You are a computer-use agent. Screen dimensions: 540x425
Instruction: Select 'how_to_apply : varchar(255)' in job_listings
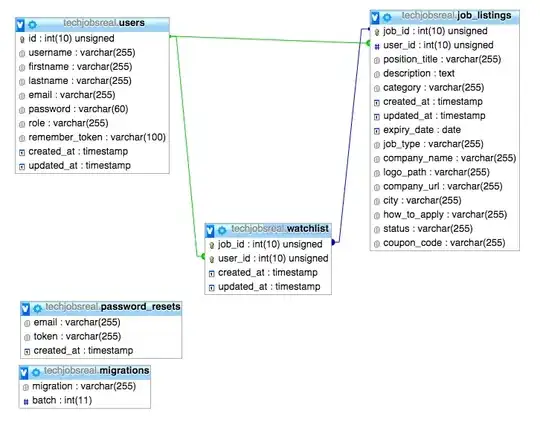[x=445, y=215]
